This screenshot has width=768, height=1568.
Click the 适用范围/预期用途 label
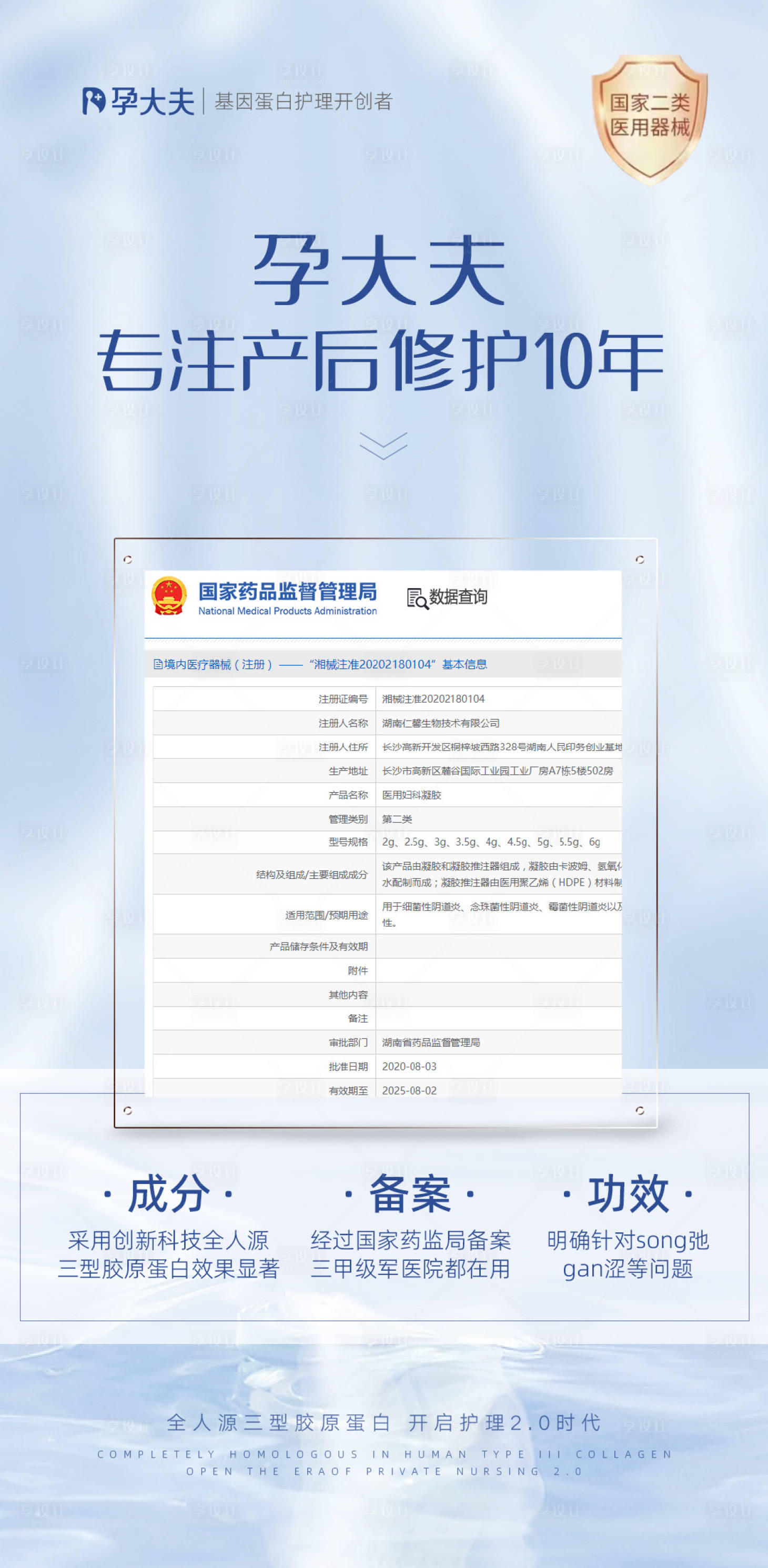click(326, 915)
